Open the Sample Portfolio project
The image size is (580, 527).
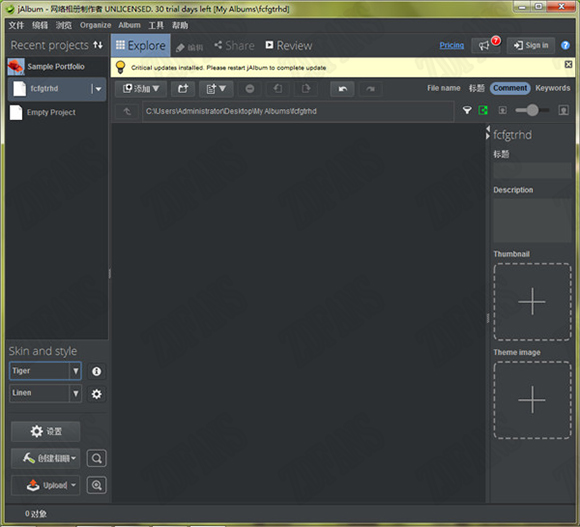point(57,67)
